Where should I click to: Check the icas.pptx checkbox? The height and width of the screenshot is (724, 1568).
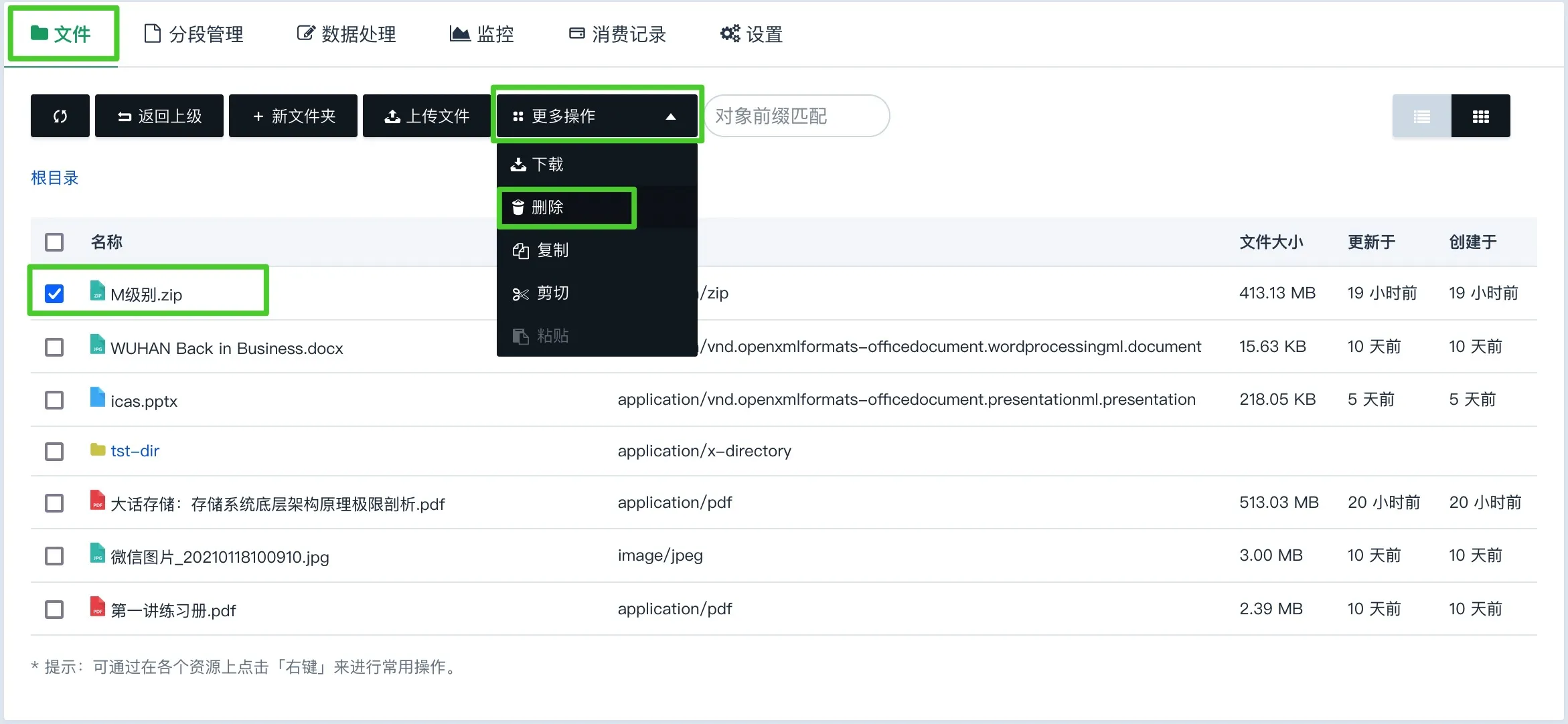[54, 399]
